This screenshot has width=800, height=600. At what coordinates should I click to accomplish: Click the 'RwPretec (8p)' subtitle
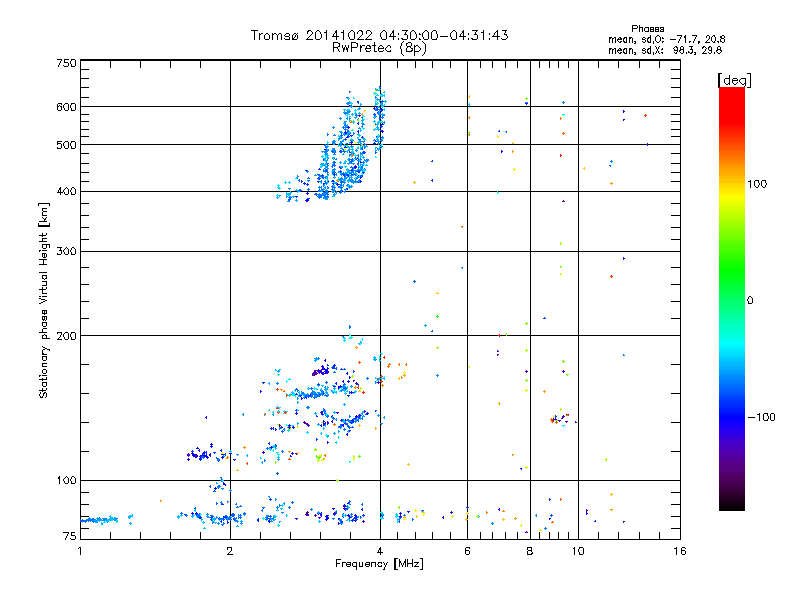(x=379, y=48)
